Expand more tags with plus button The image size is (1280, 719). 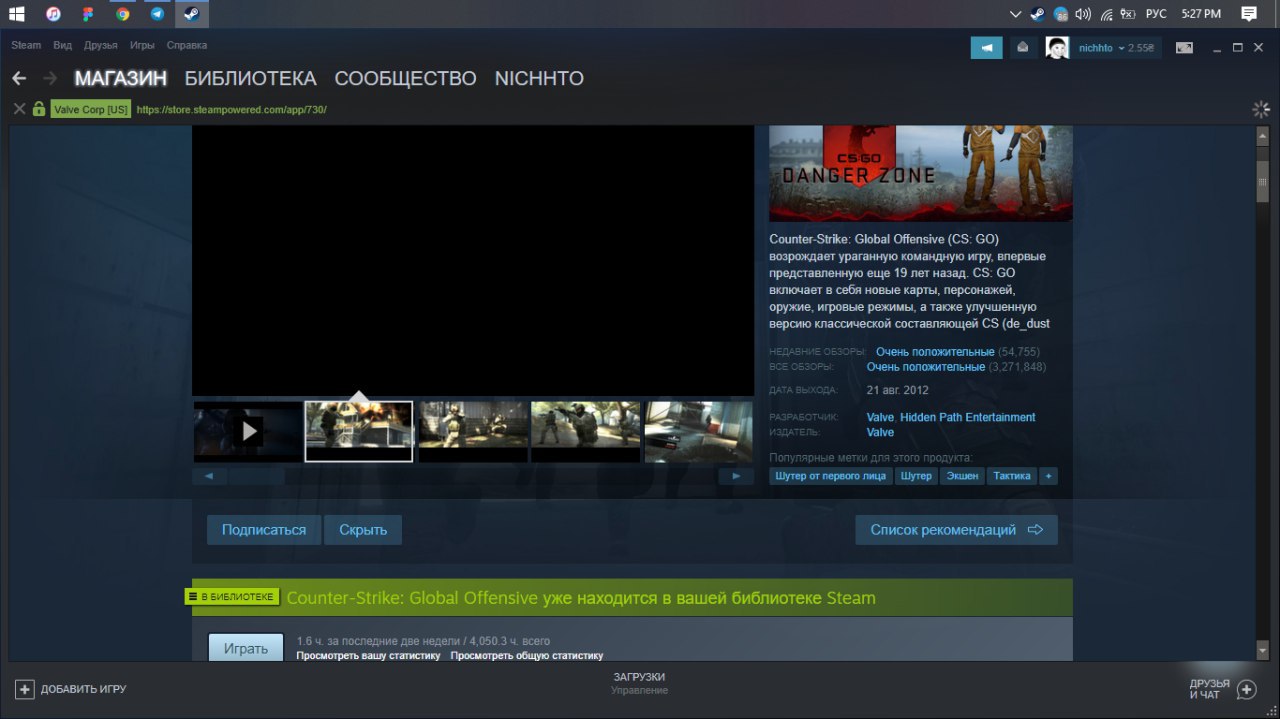[1048, 476]
